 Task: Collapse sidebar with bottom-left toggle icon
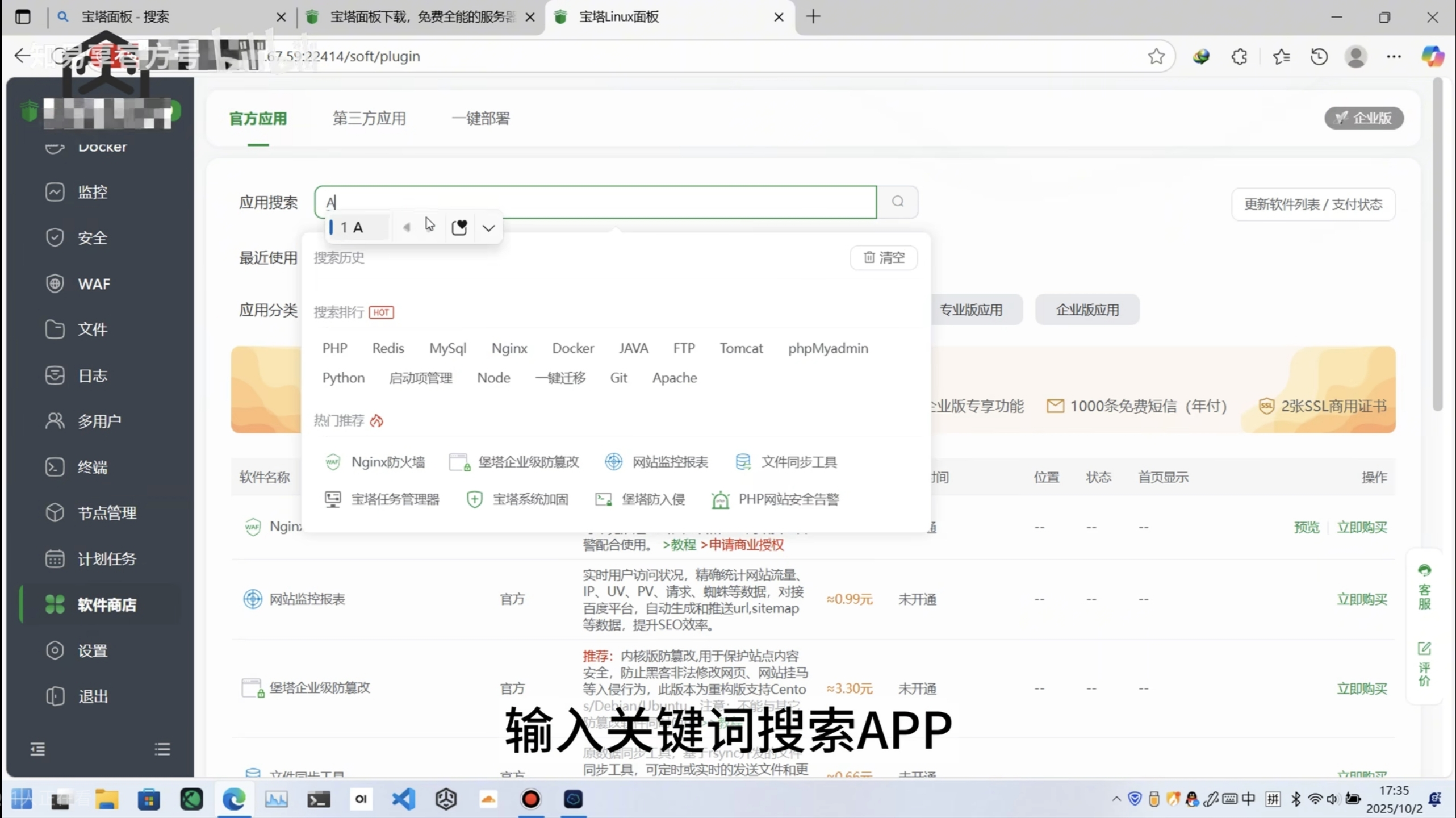tap(37, 749)
